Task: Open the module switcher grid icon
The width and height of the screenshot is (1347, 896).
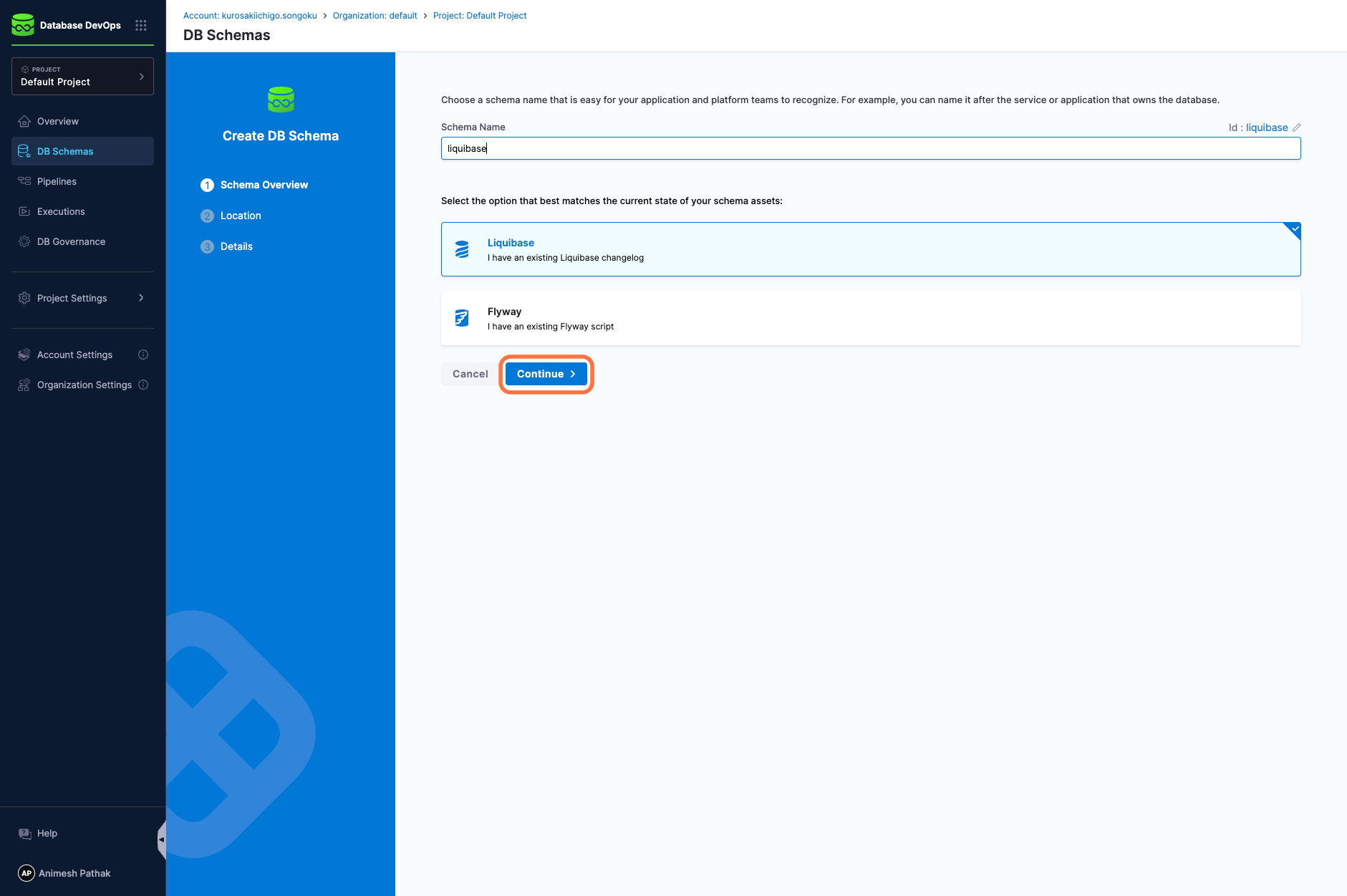Action: pos(141,25)
